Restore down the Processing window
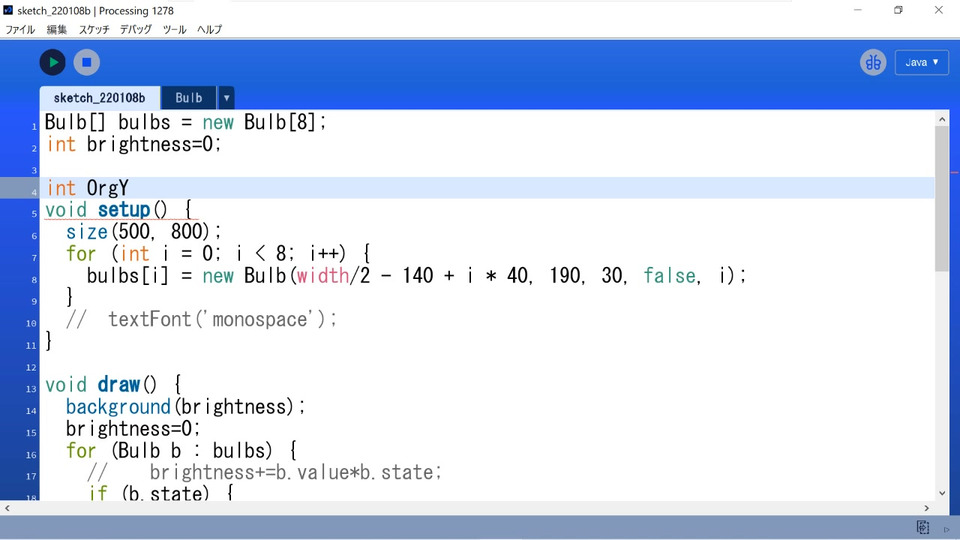This screenshot has width=960, height=540. [898, 10]
